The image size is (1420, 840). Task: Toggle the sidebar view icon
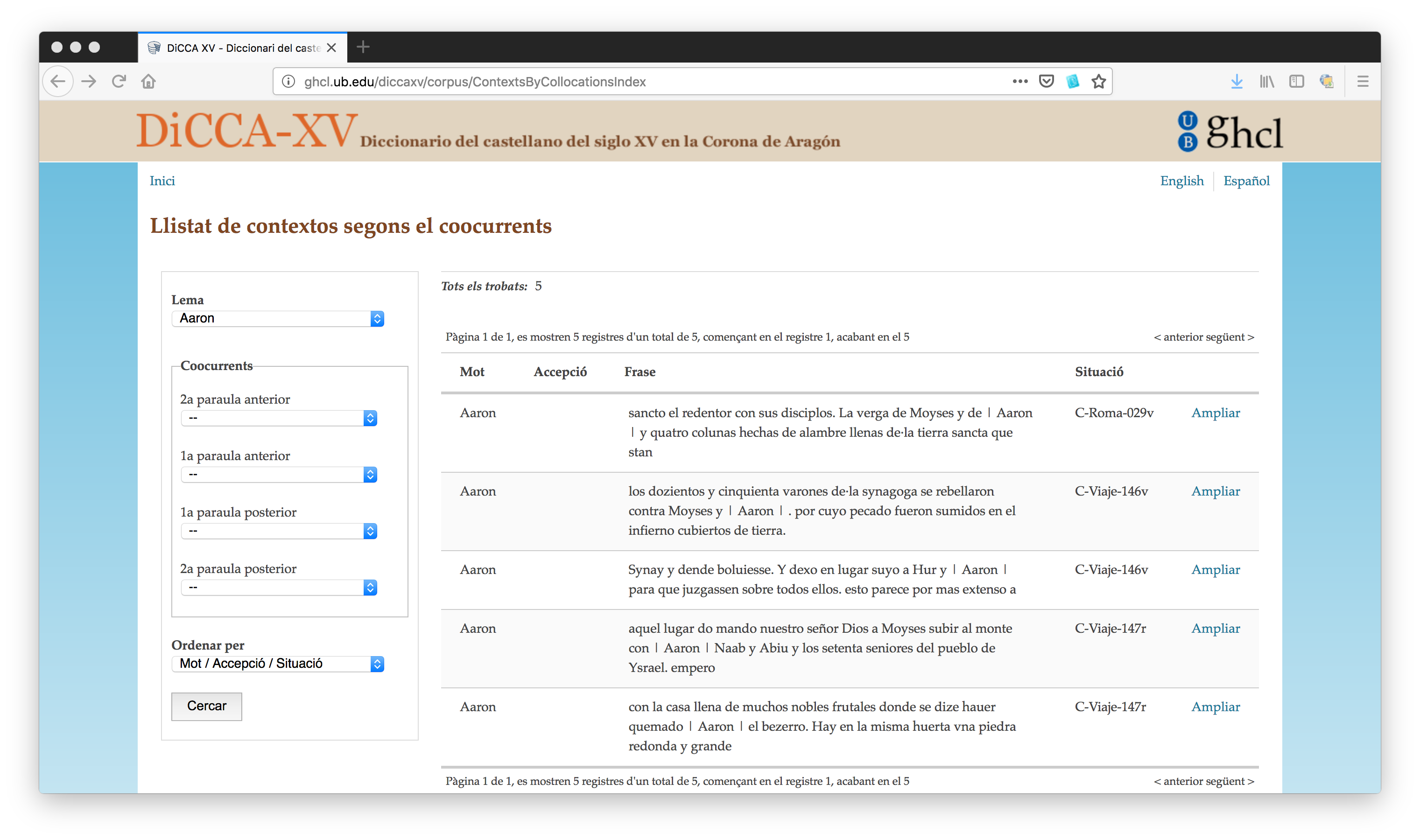pyautogui.click(x=1296, y=82)
